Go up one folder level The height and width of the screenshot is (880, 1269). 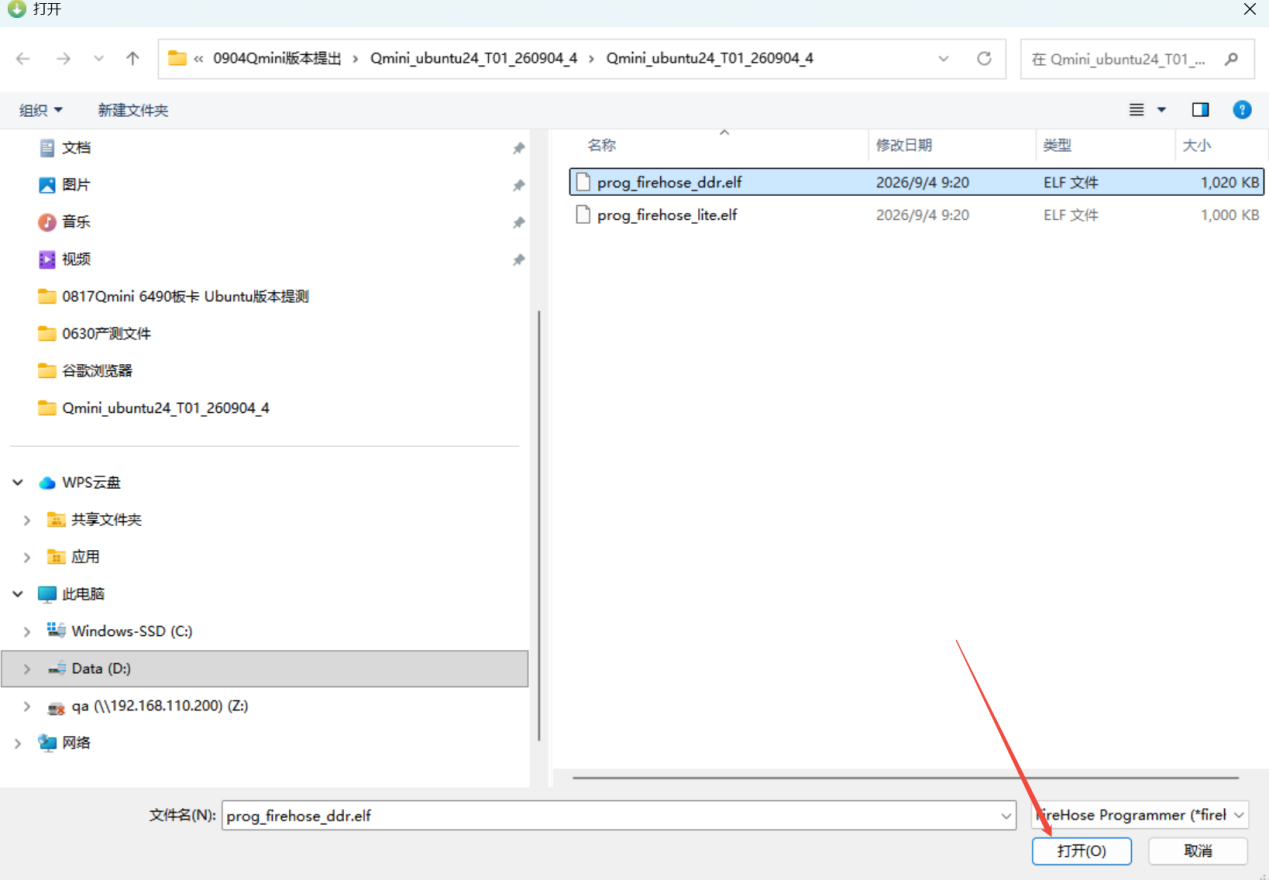coord(132,59)
